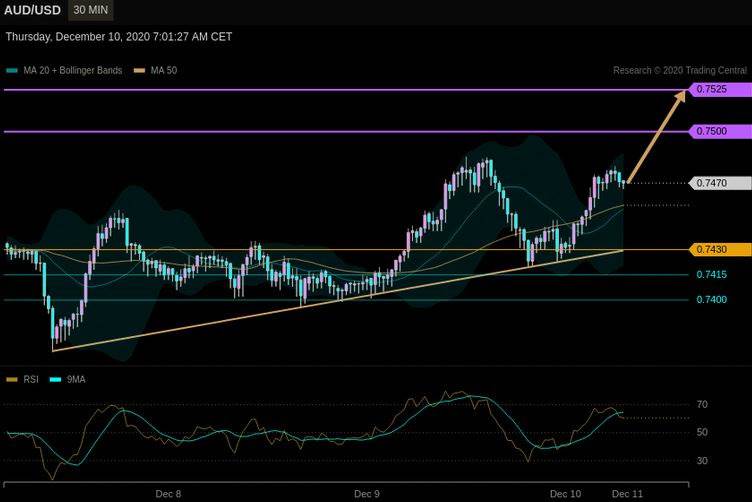
Task: Click the 0.7500 resistance price tag
Action: pyautogui.click(x=720, y=131)
